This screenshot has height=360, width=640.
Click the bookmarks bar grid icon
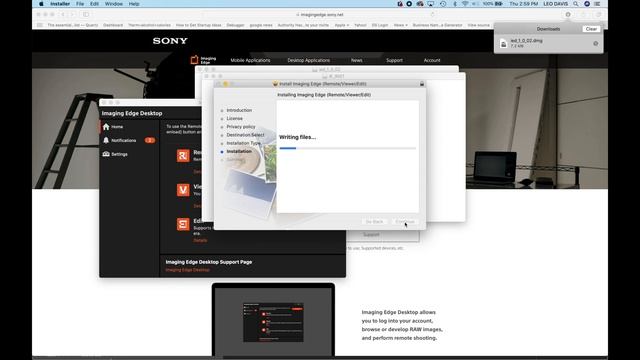[x=40, y=25]
